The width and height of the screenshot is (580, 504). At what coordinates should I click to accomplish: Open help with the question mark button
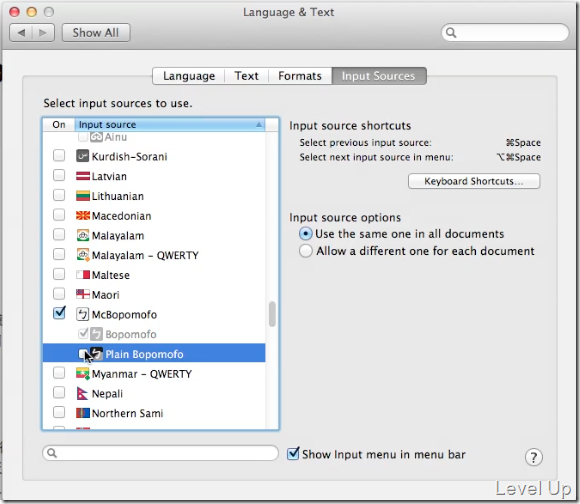pos(533,457)
